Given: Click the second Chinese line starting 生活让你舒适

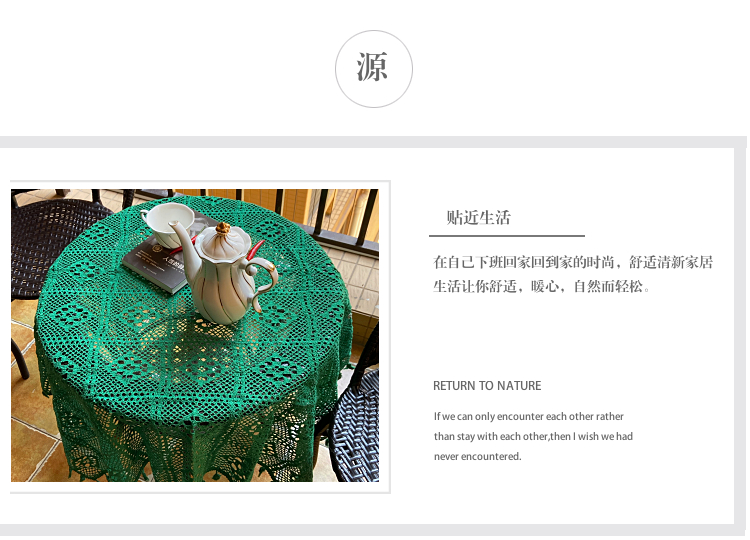Looking at the screenshot, I should coord(541,287).
